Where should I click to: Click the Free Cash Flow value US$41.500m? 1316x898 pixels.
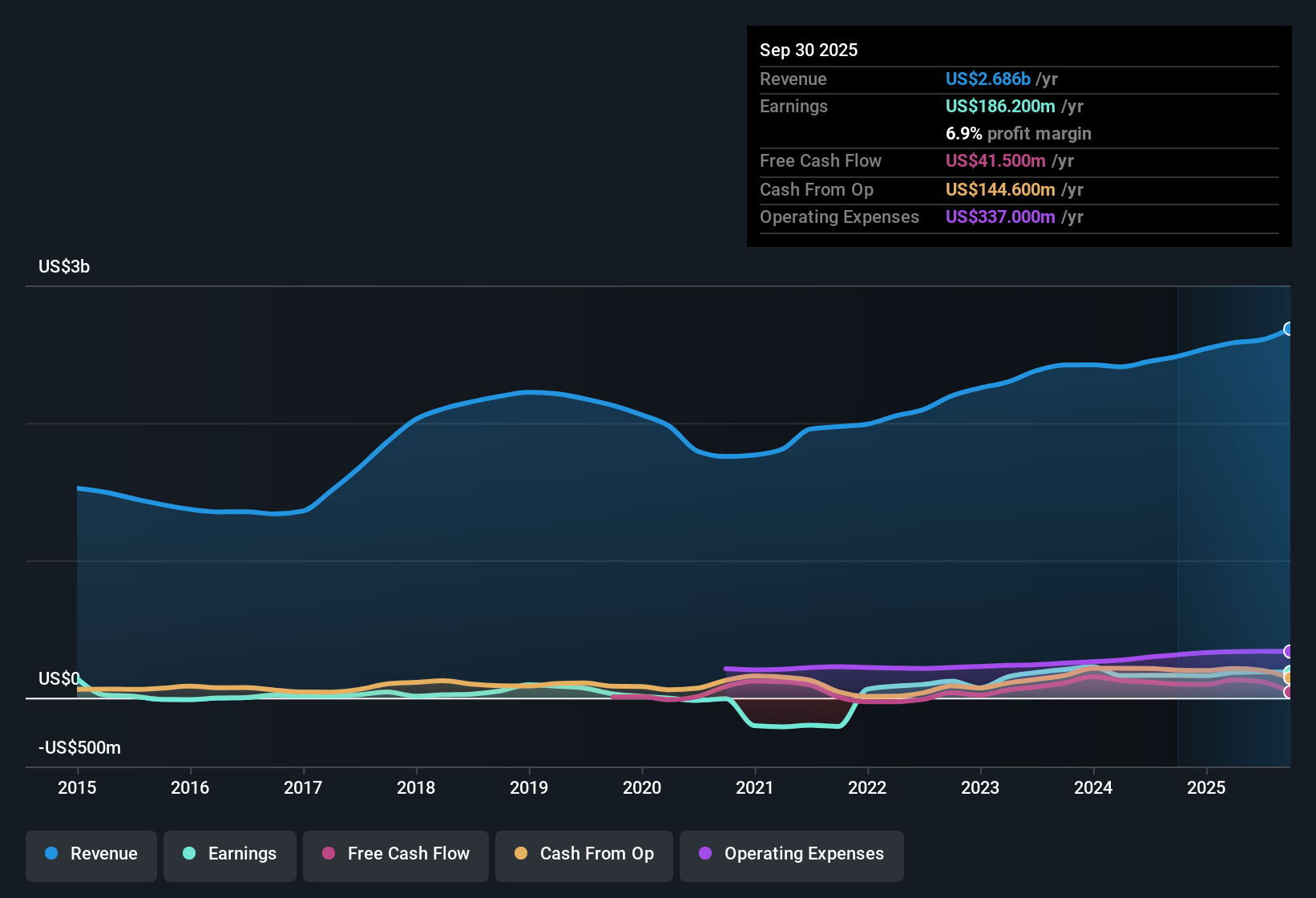point(995,161)
